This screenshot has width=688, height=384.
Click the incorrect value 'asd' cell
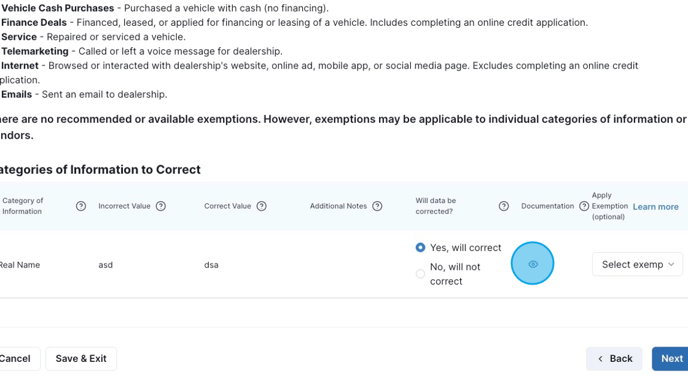pyautogui.click(x=105, y=265)
